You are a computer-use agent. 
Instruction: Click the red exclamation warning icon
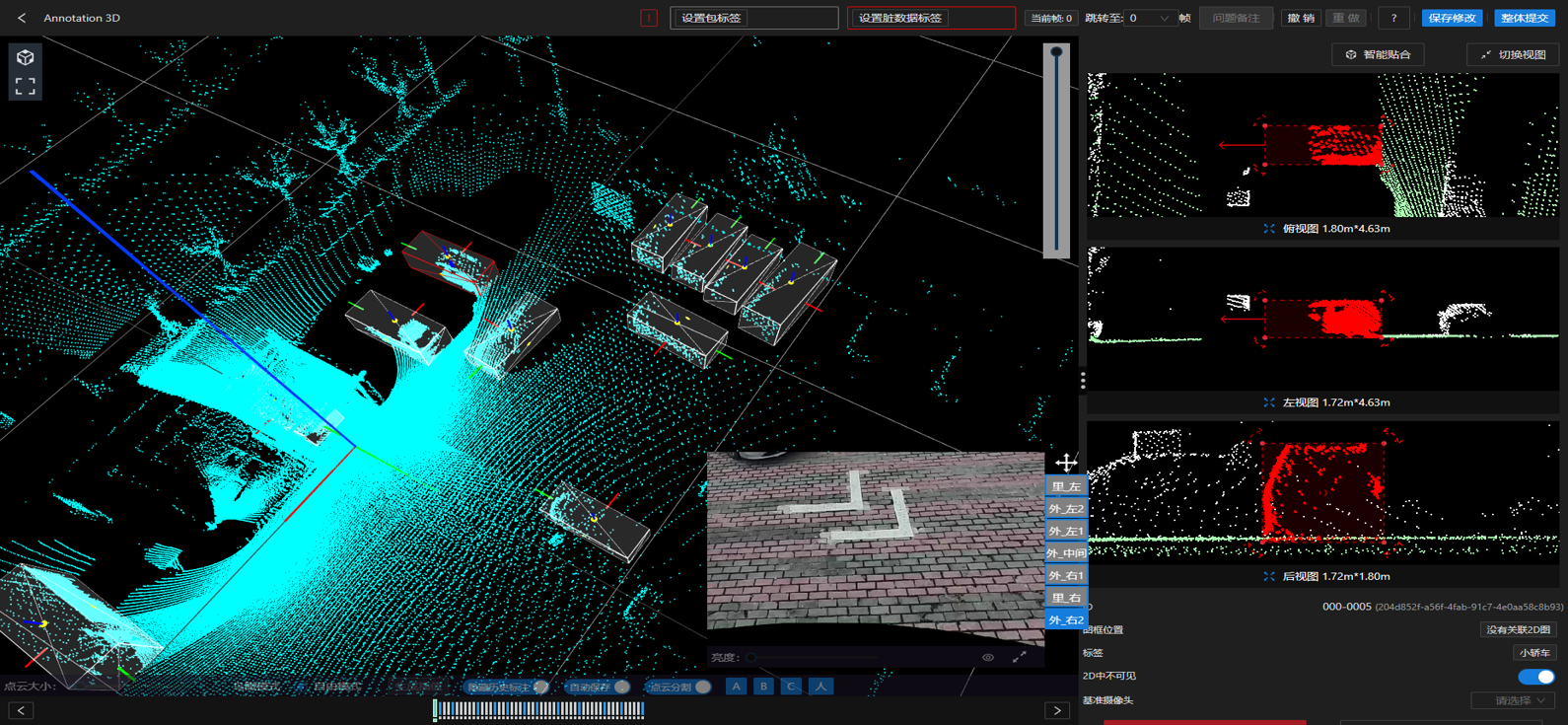click(x=649, y=18)
